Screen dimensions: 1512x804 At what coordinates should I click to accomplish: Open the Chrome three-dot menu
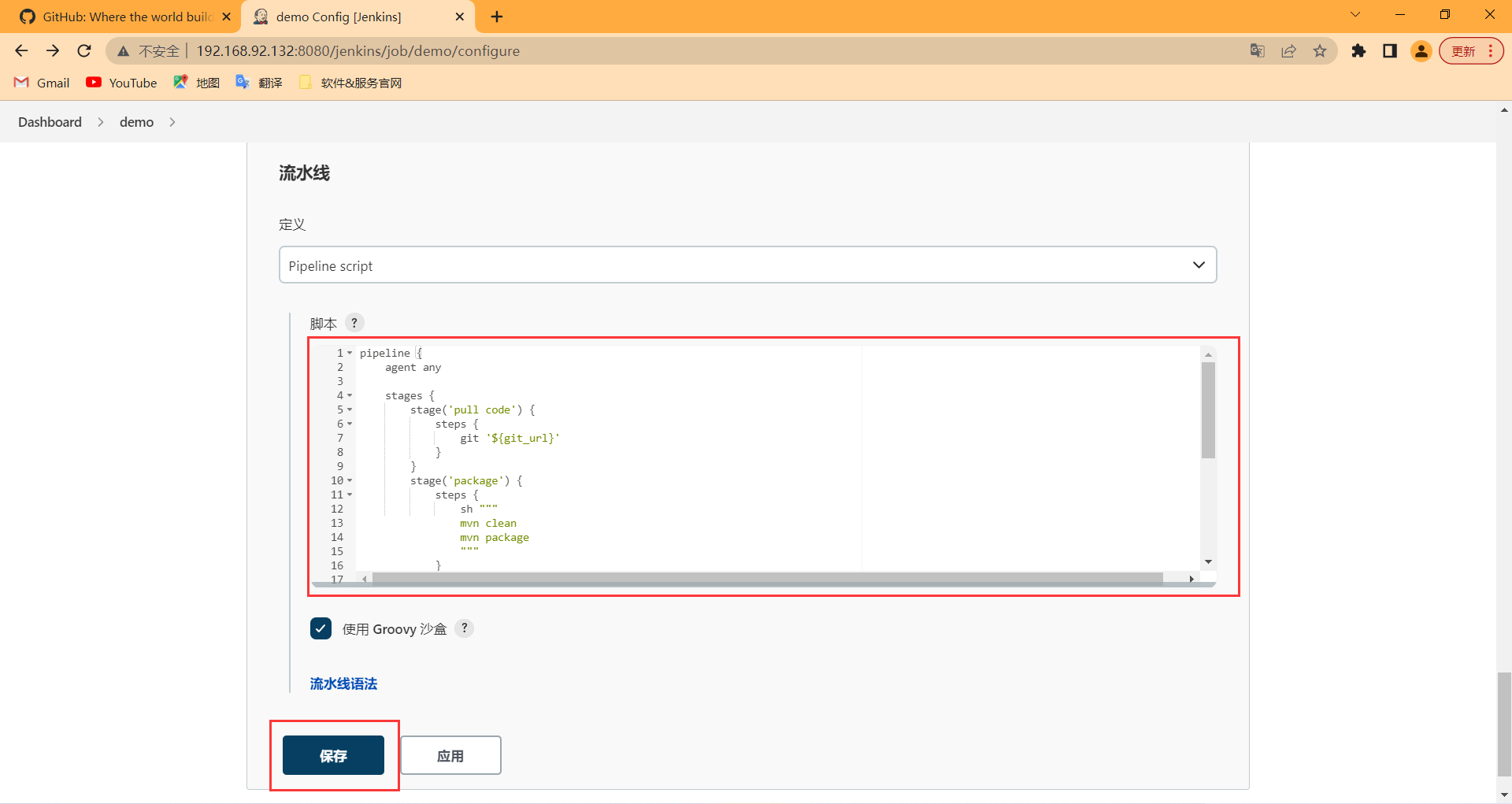click(1491, 51)
